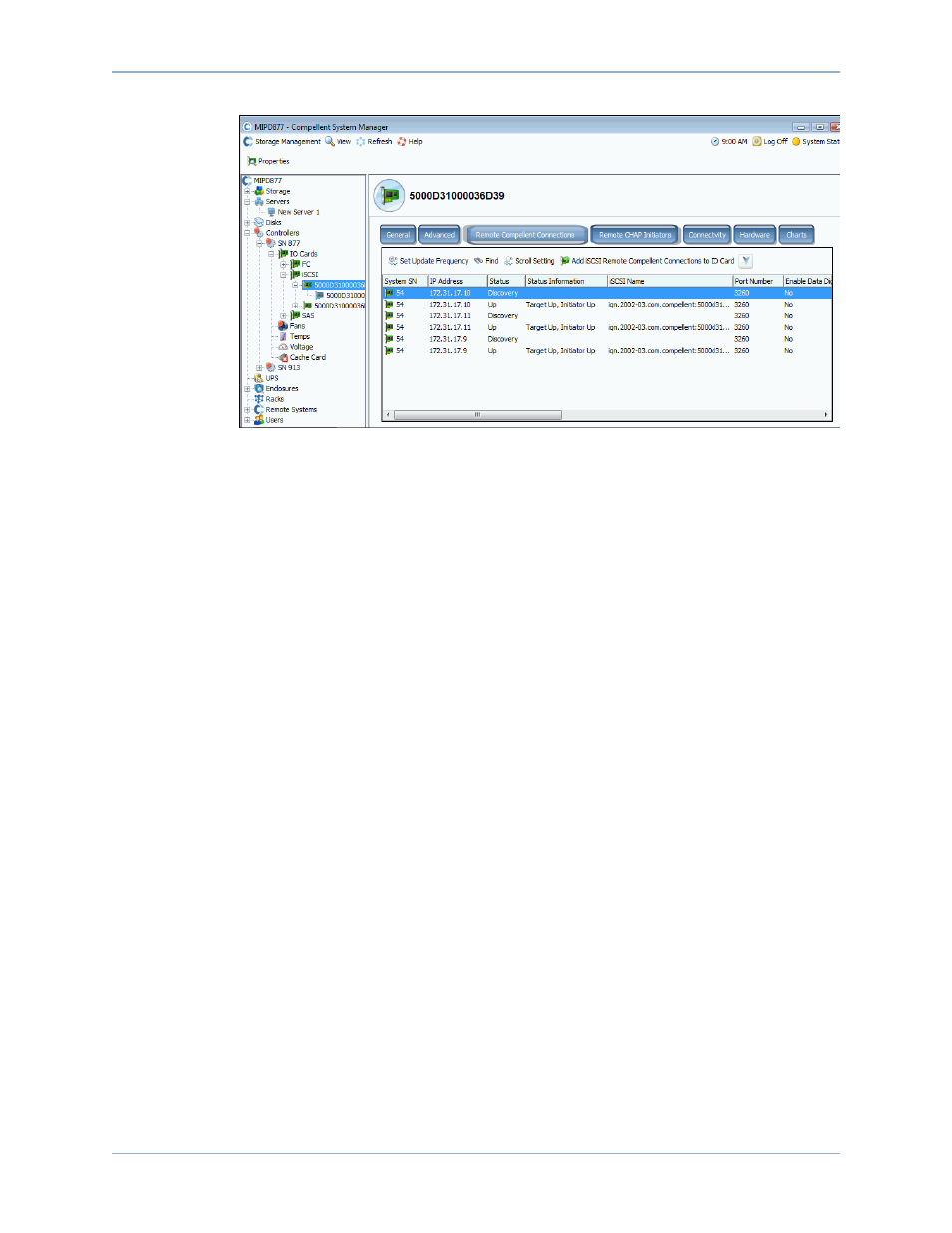Switch to the General tab
952x1233 pixels.
coord(398,235)
